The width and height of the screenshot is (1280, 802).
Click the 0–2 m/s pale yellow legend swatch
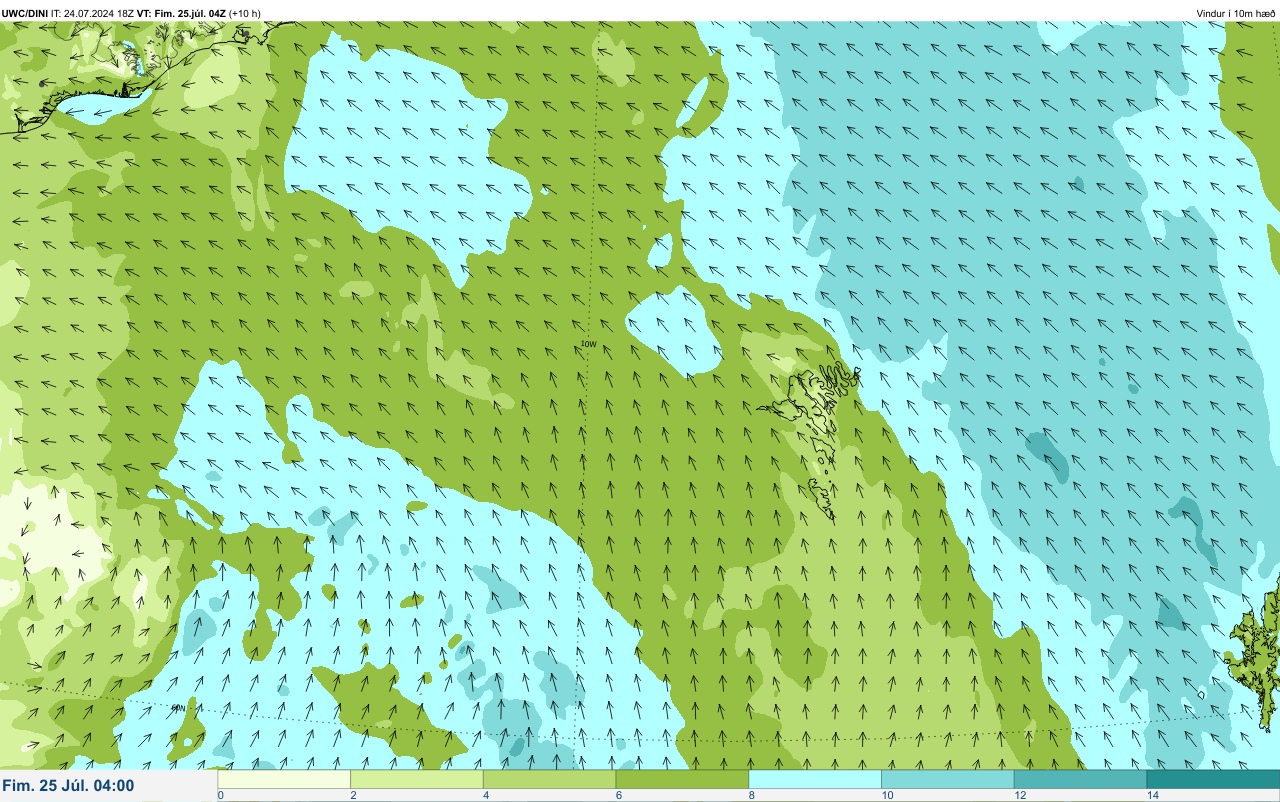284,780
